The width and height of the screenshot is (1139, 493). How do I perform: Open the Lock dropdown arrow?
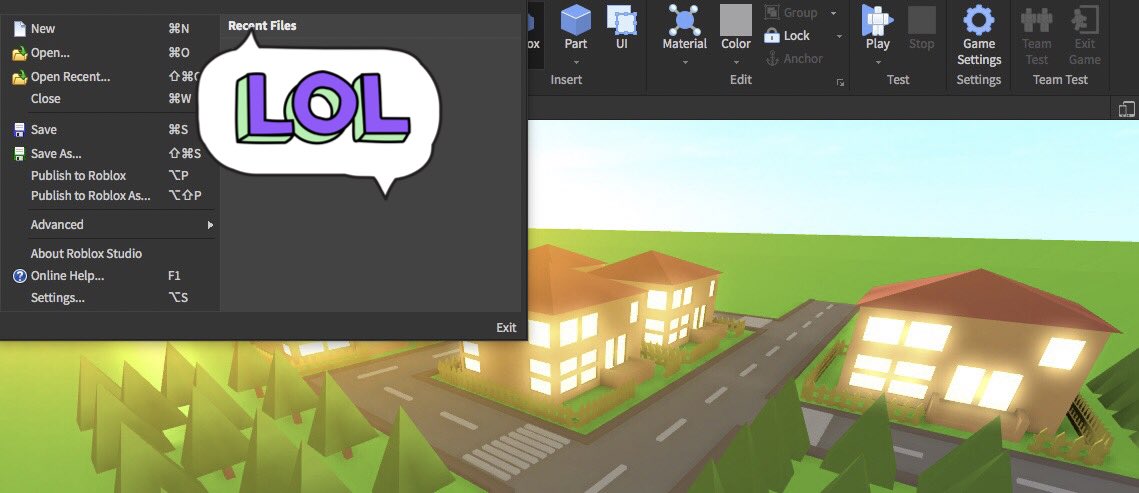click(x=839, y=36)
